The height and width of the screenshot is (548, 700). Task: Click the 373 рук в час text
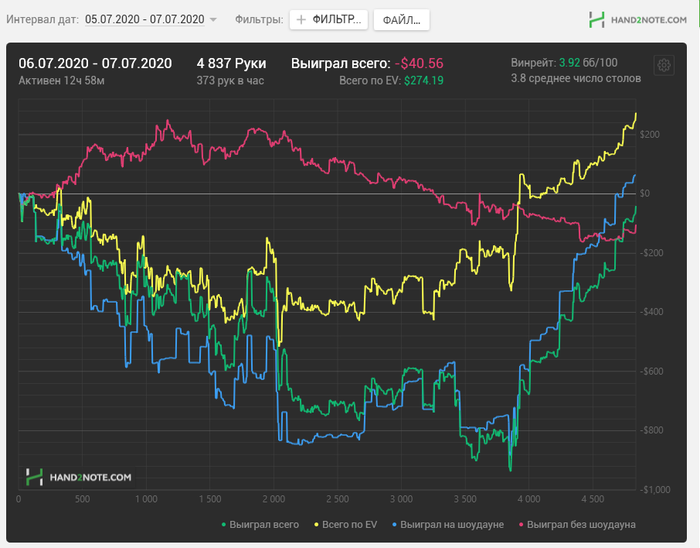(230, 81)
